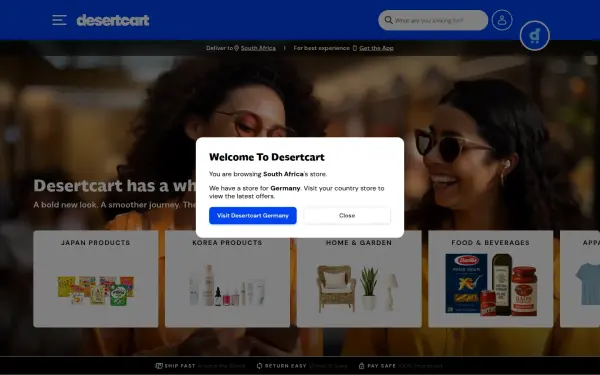The height and width of the screenshot is (375, 600).
Task: Click Visit Desertcart Germany button
Action: pos(253,215)
